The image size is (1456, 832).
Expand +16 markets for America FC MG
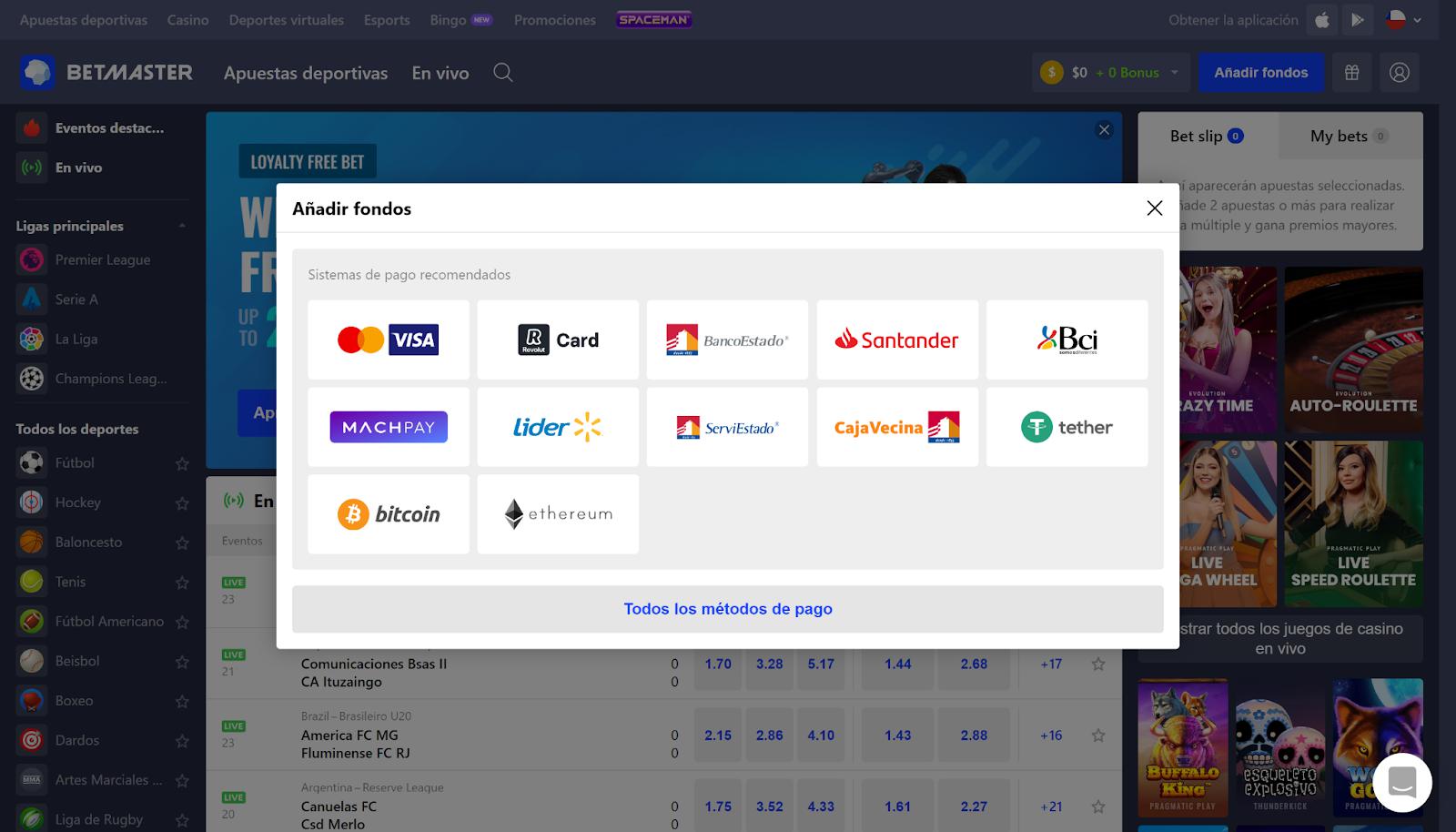click(x=1051, y=736)
